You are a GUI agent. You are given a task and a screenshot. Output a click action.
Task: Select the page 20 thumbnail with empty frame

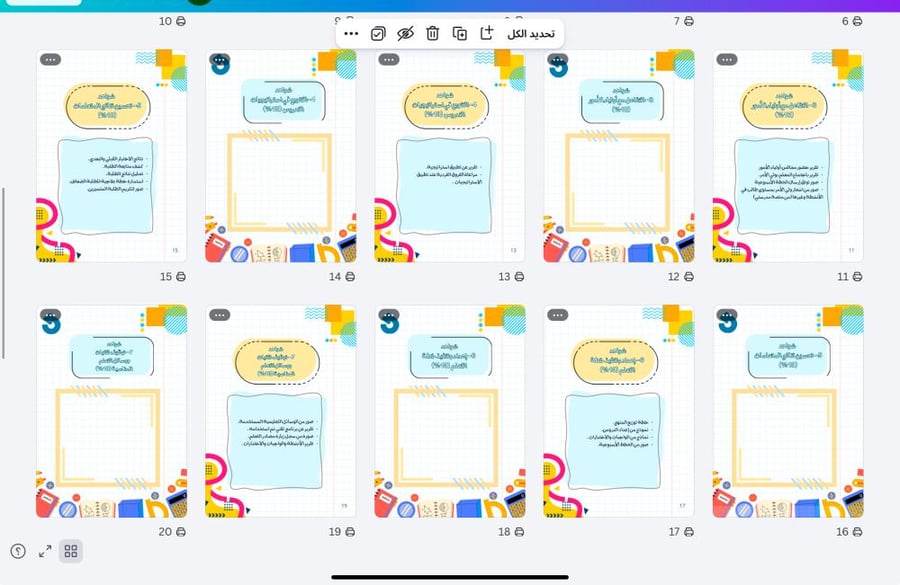pyautogui.click(x=111, y=411)
